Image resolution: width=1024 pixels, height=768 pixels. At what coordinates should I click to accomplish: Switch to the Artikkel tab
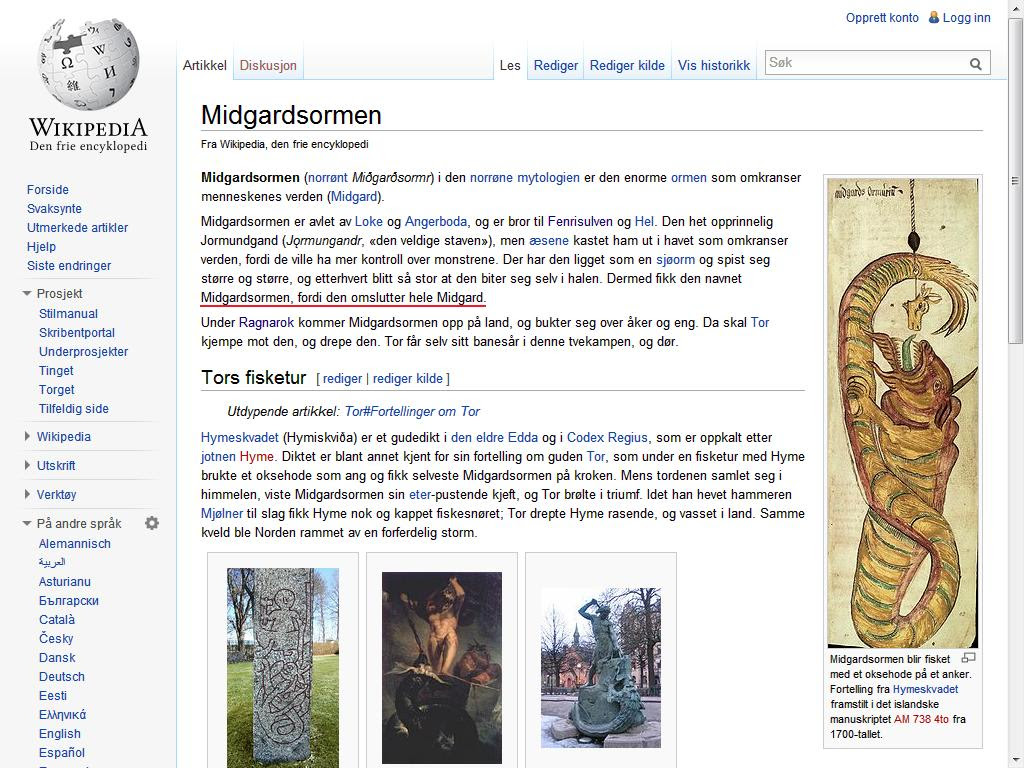204,65
